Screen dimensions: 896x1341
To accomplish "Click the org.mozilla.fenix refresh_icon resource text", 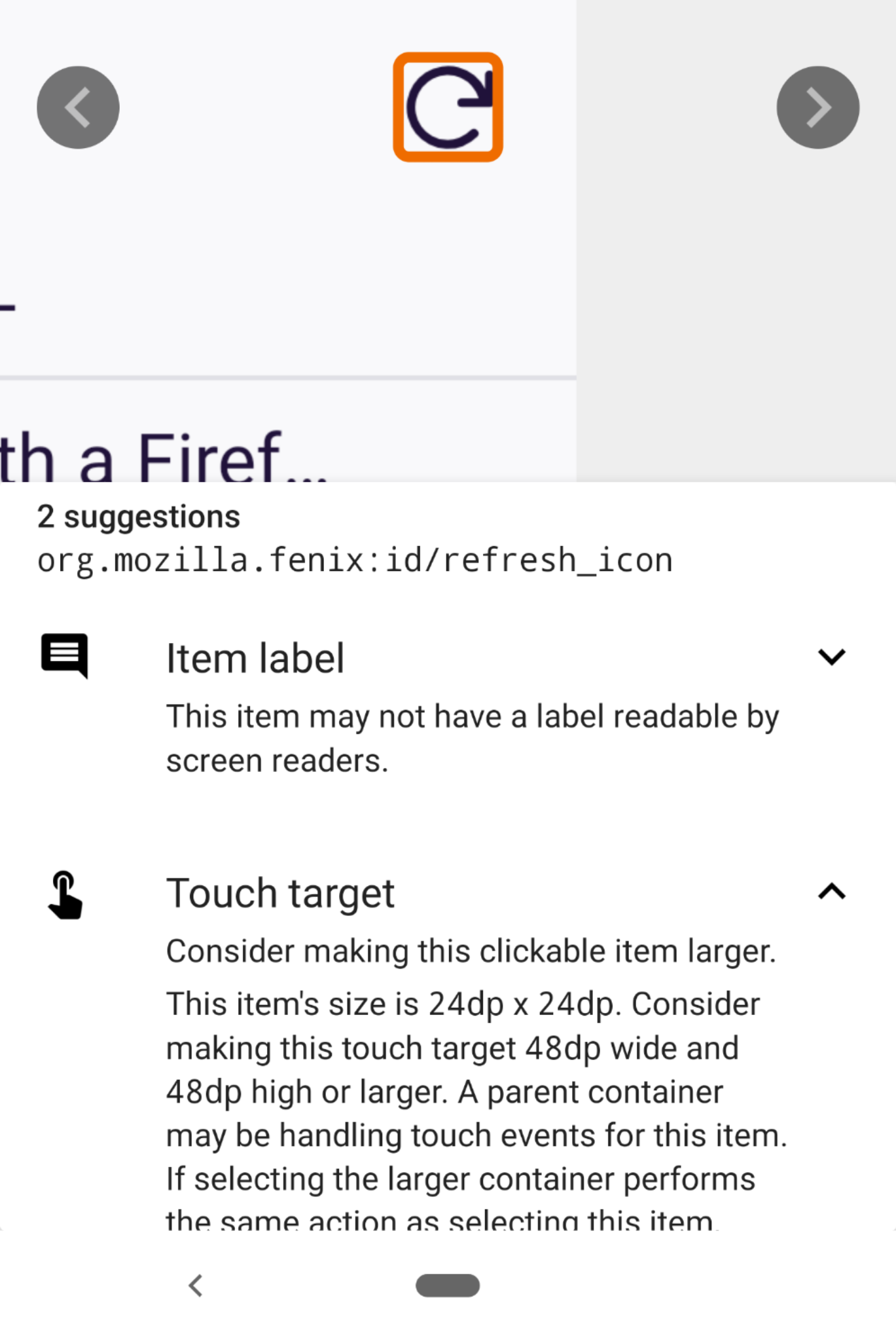I will [x=354, y=560].
